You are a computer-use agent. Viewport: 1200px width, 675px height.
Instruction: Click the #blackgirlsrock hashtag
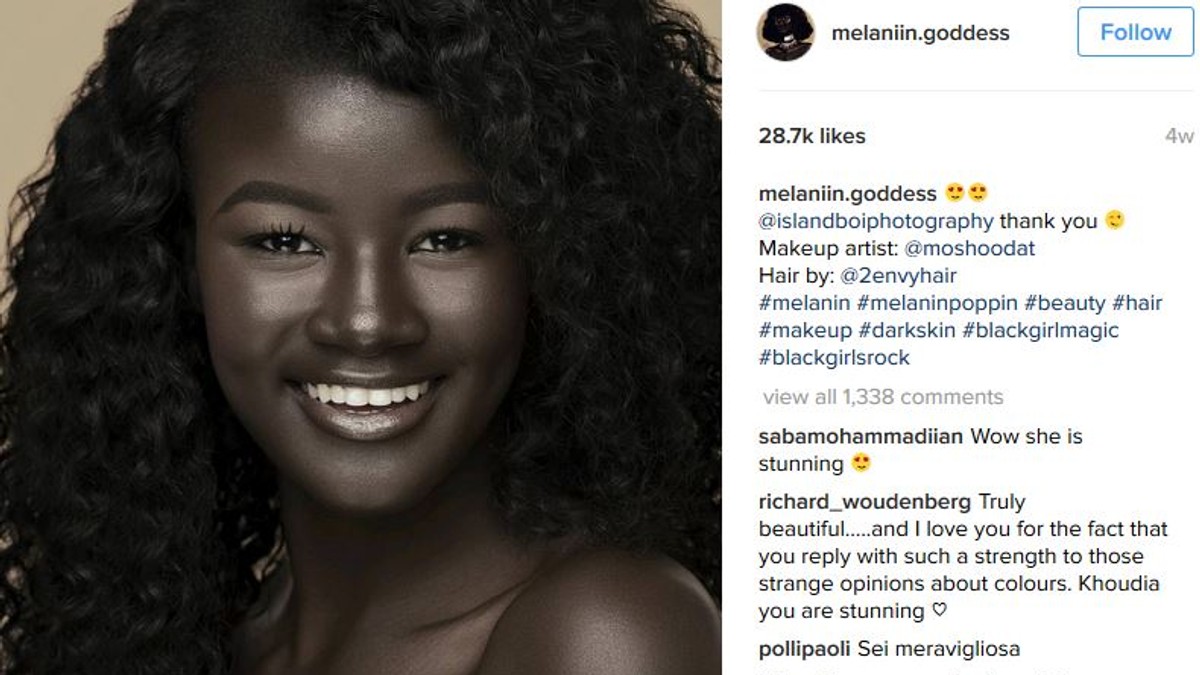tap(834, 357)
